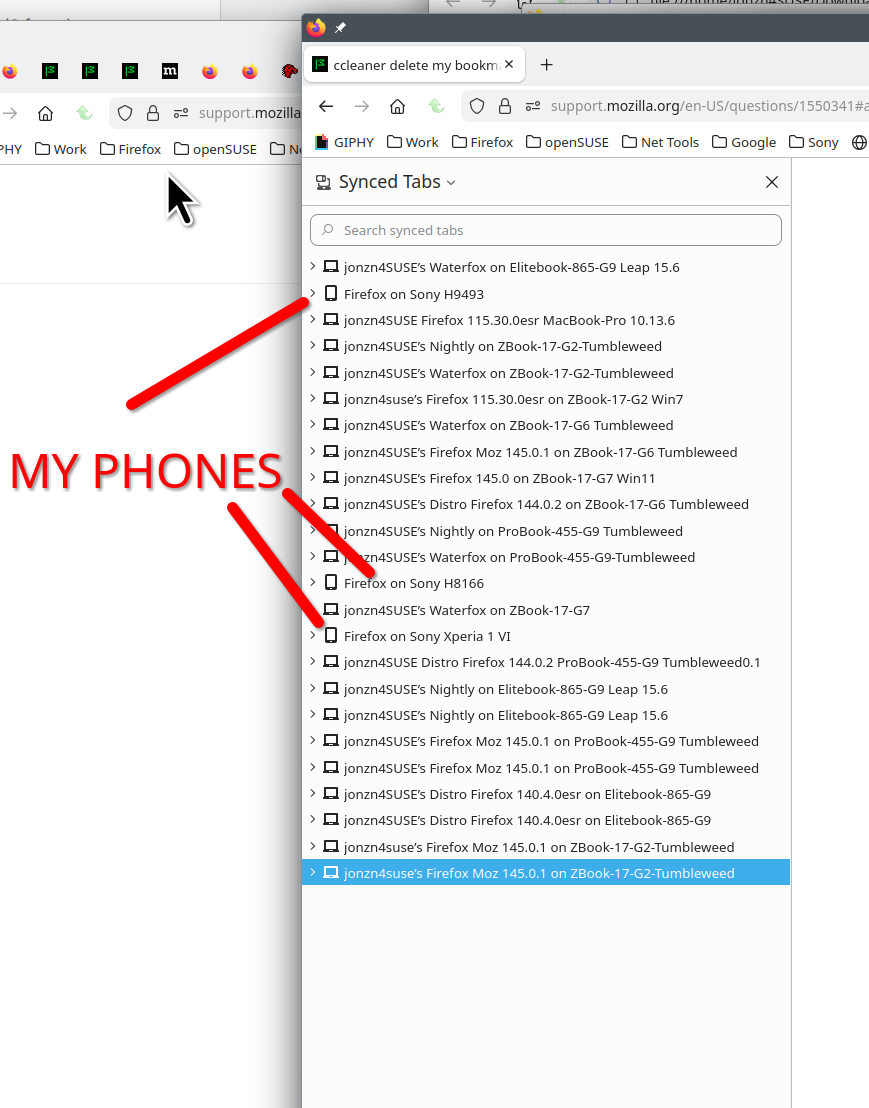
Task: Select the ccleaner delete my bookmarks tab
Action: click(414, 65)
